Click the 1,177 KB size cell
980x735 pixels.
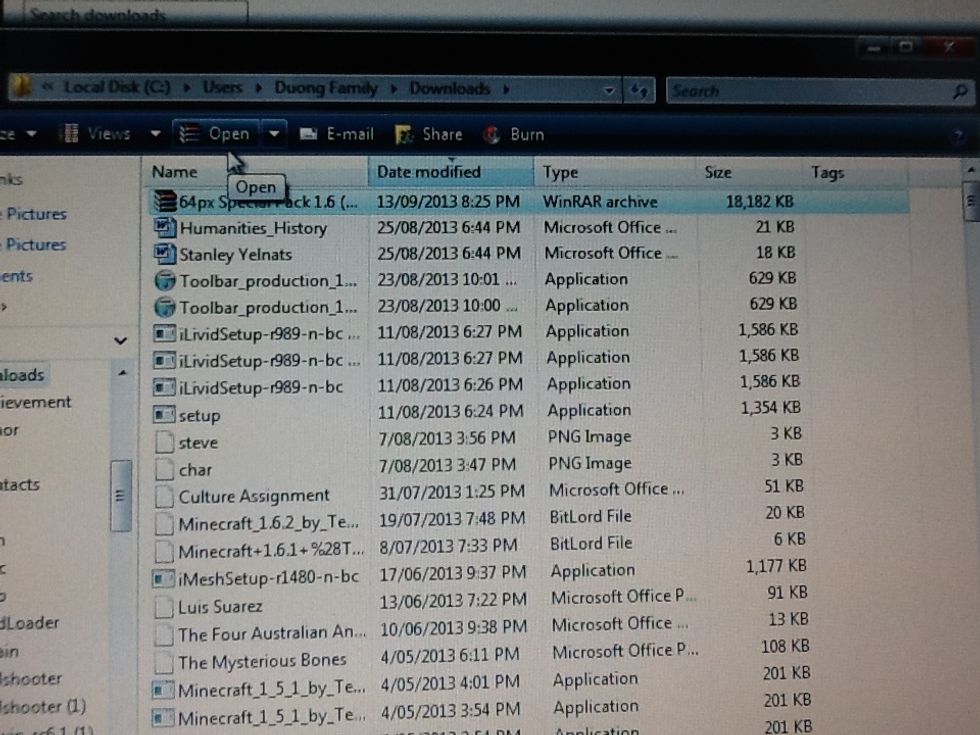[x=776, y=566]
